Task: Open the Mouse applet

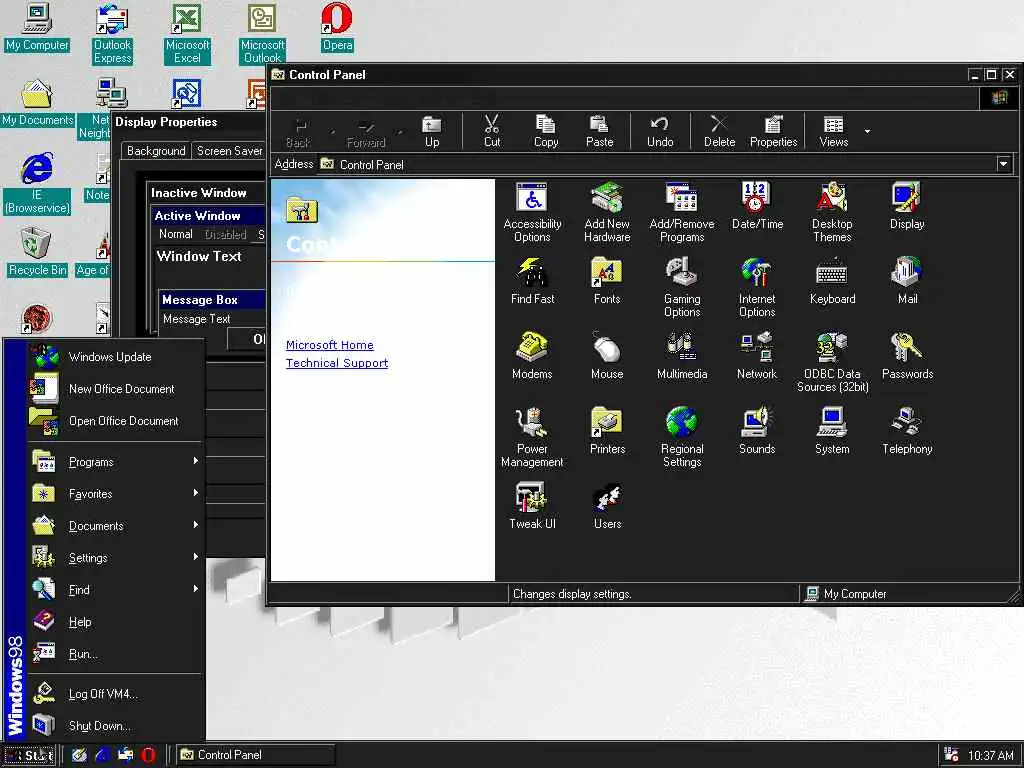Action: click(607, 356)
